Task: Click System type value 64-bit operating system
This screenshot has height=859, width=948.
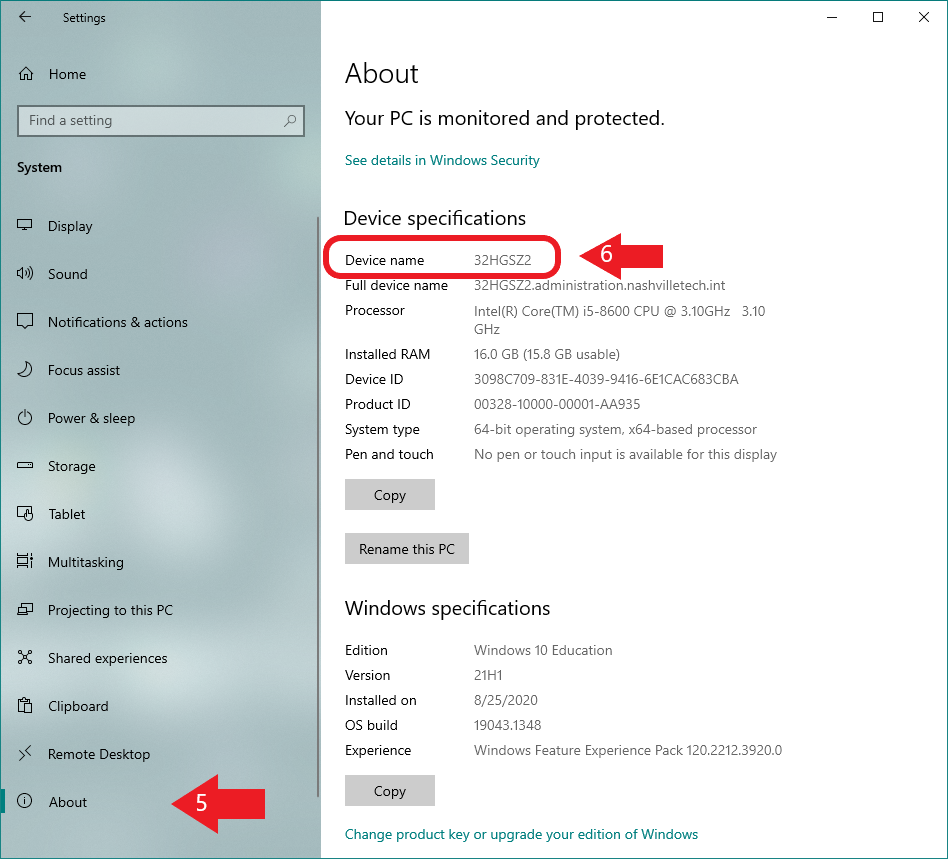Action: coord(615,429)
